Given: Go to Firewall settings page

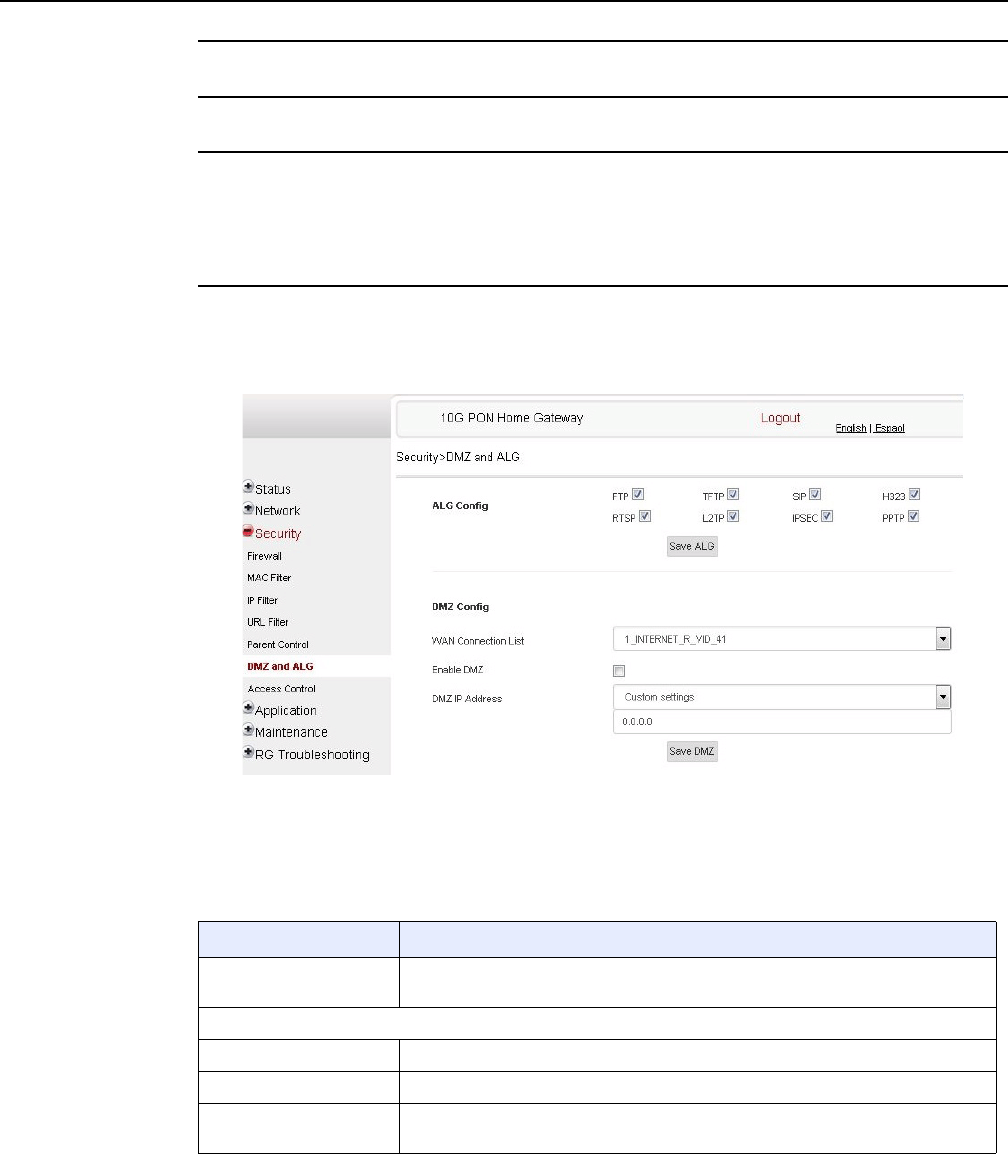Looking at the screenshot, I should pyautogui.click(x=264, y=556).
